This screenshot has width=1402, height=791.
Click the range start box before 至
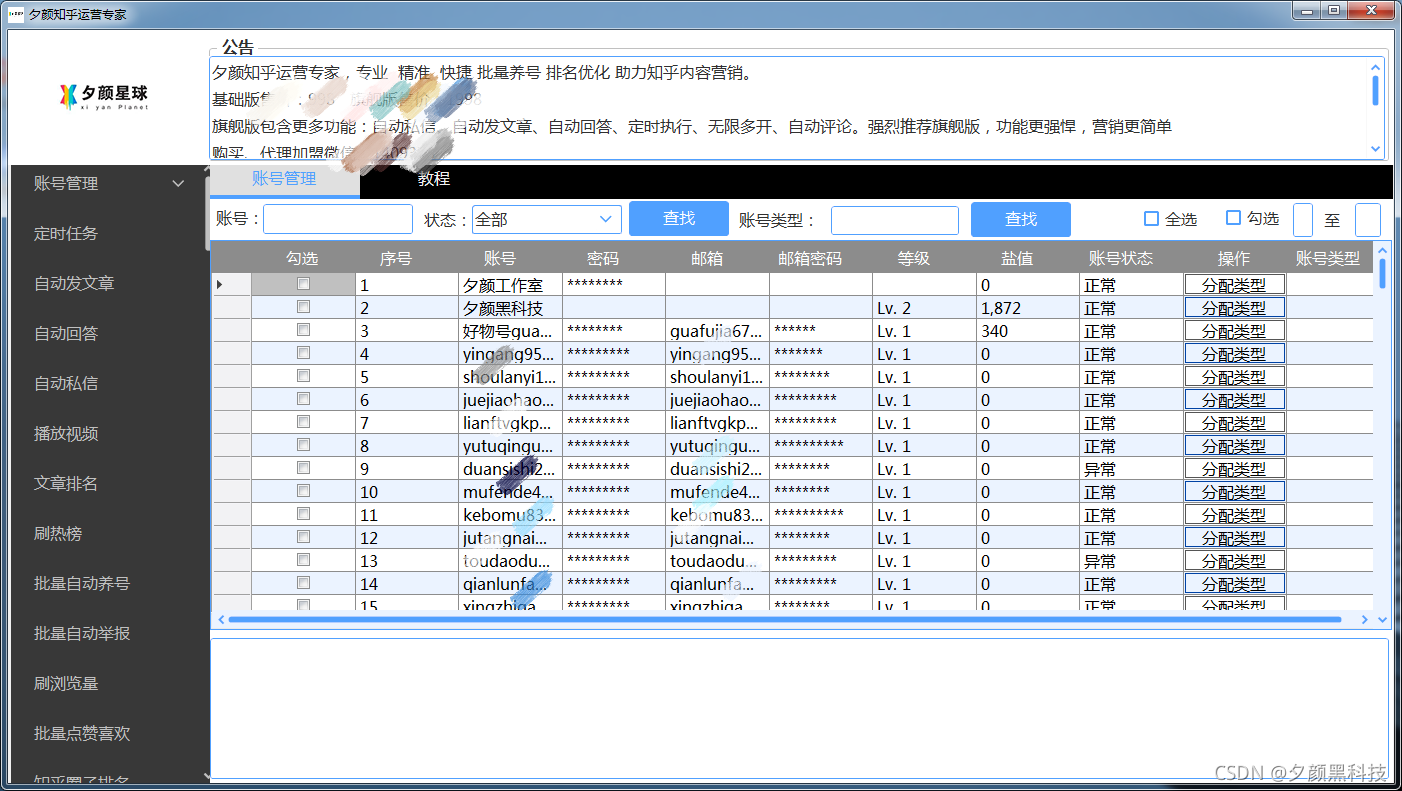point(1303,219)
